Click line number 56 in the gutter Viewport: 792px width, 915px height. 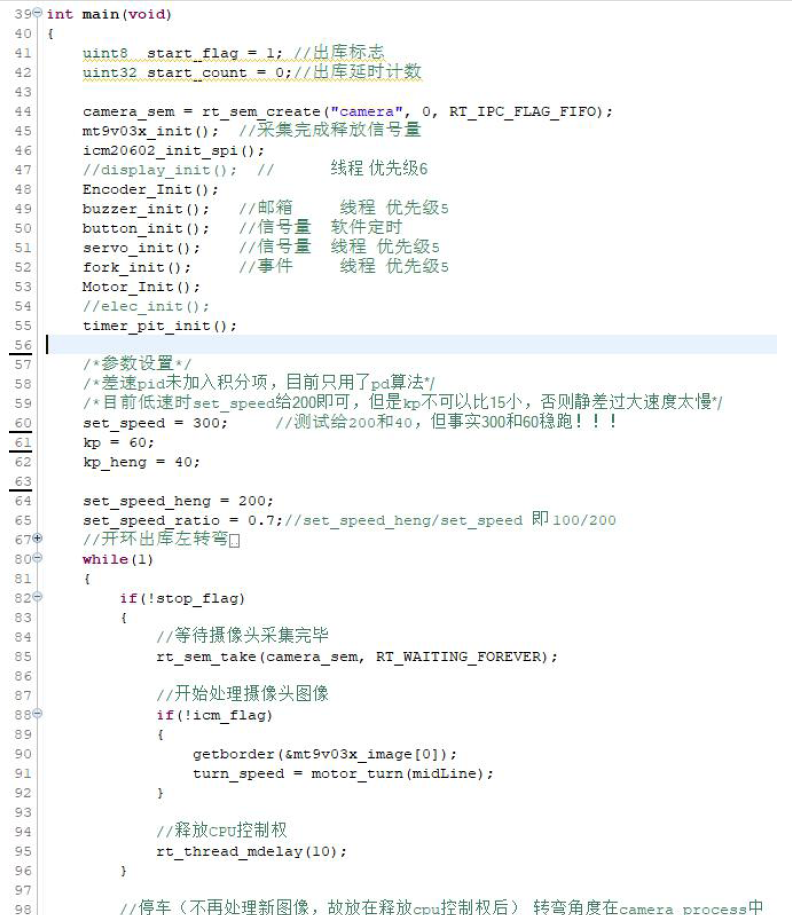[23, 345]
